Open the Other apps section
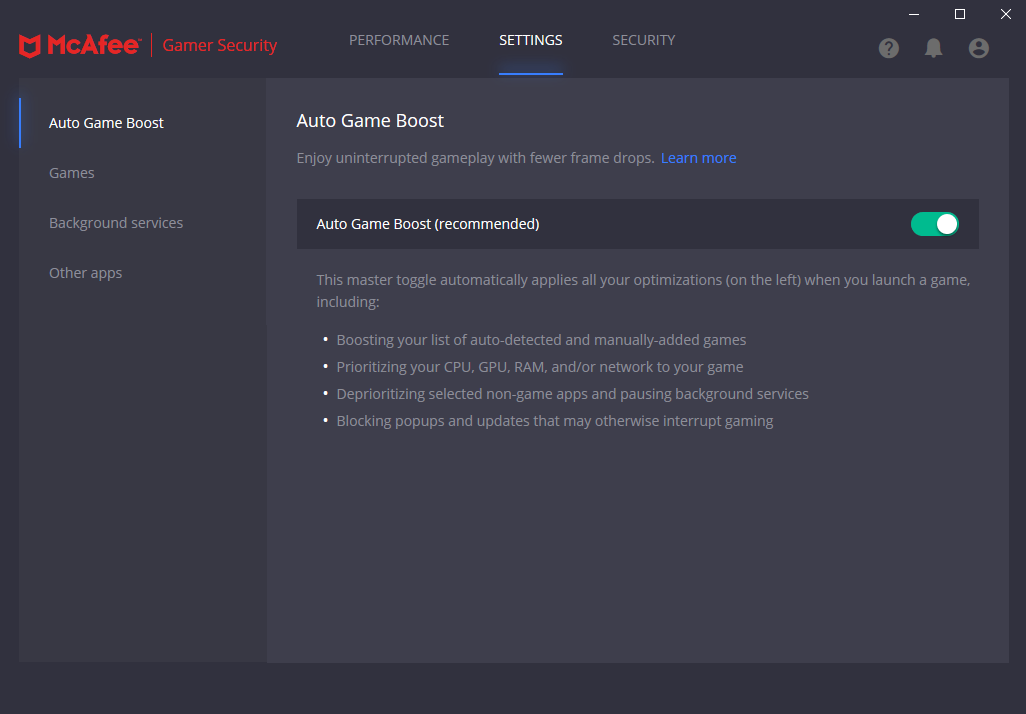This screenshot has width=1026, height=714. (x=85, y=273)
